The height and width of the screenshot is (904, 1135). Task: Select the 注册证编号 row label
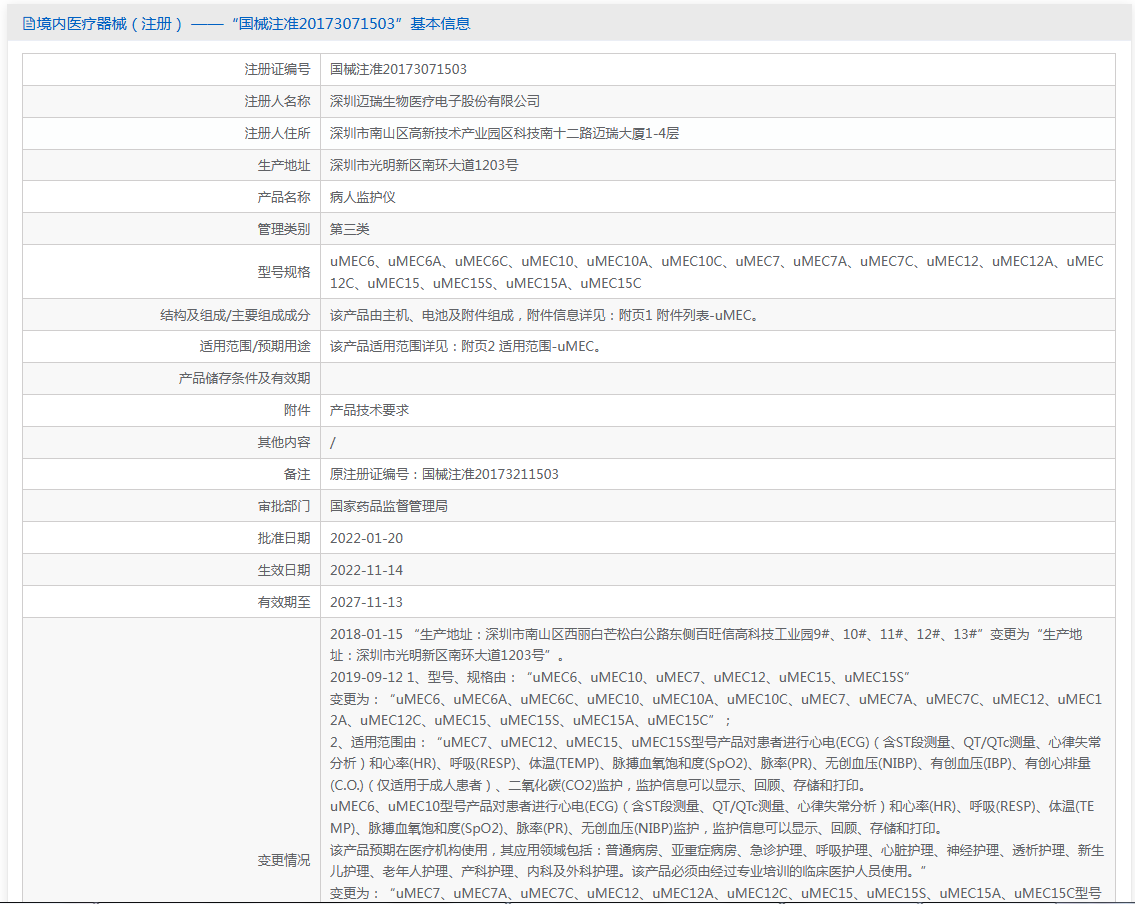coord(277,69)
